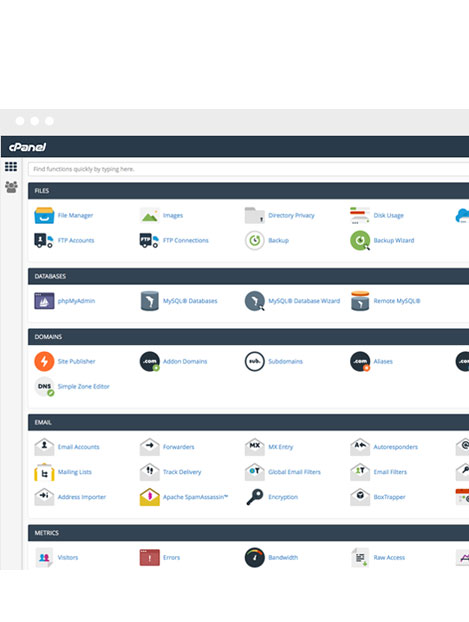Open the Track Delivery icon
This screenshot has height=622, width=469.
tap(150, 472)
